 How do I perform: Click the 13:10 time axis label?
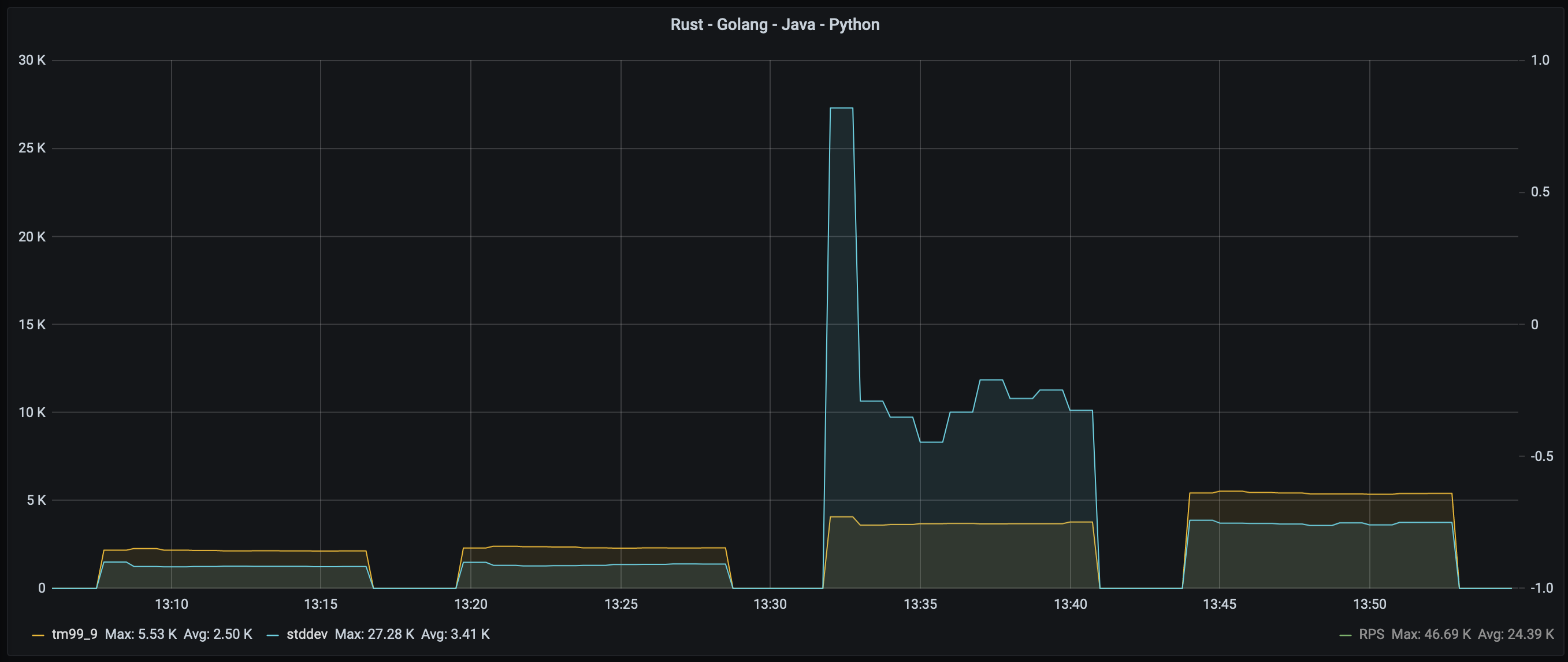(x=171, y=604)
